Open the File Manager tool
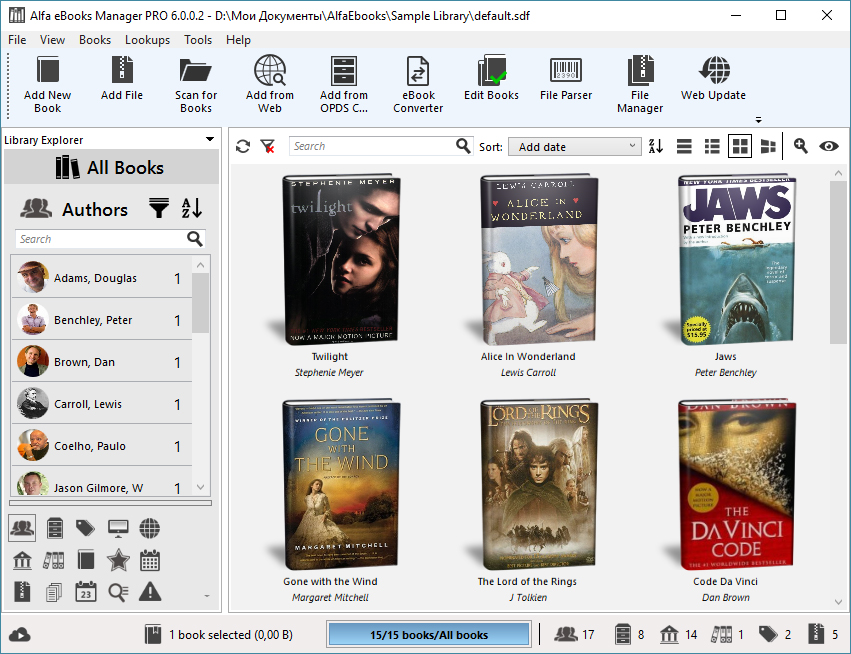This screenshot has height=654, width=851. point(640,84)
